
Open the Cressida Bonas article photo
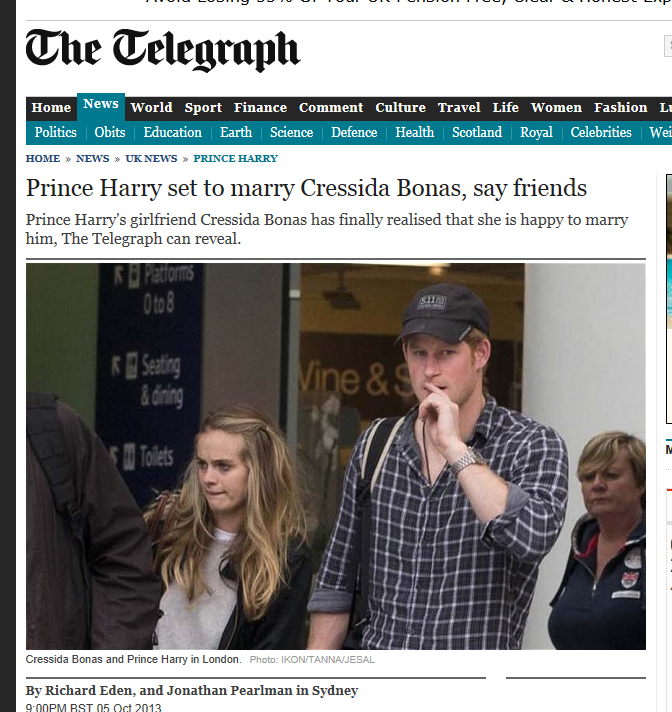coord(336,456)
